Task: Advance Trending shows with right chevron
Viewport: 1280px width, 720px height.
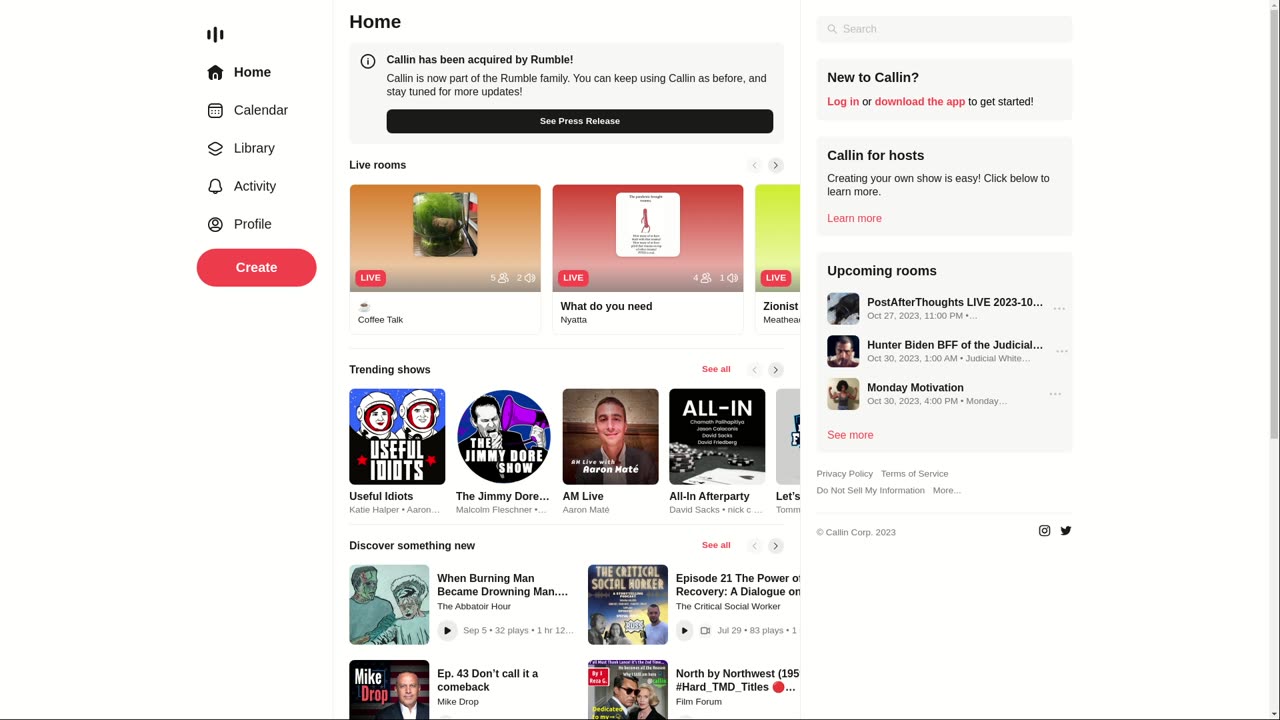Action: click(775, 370)
